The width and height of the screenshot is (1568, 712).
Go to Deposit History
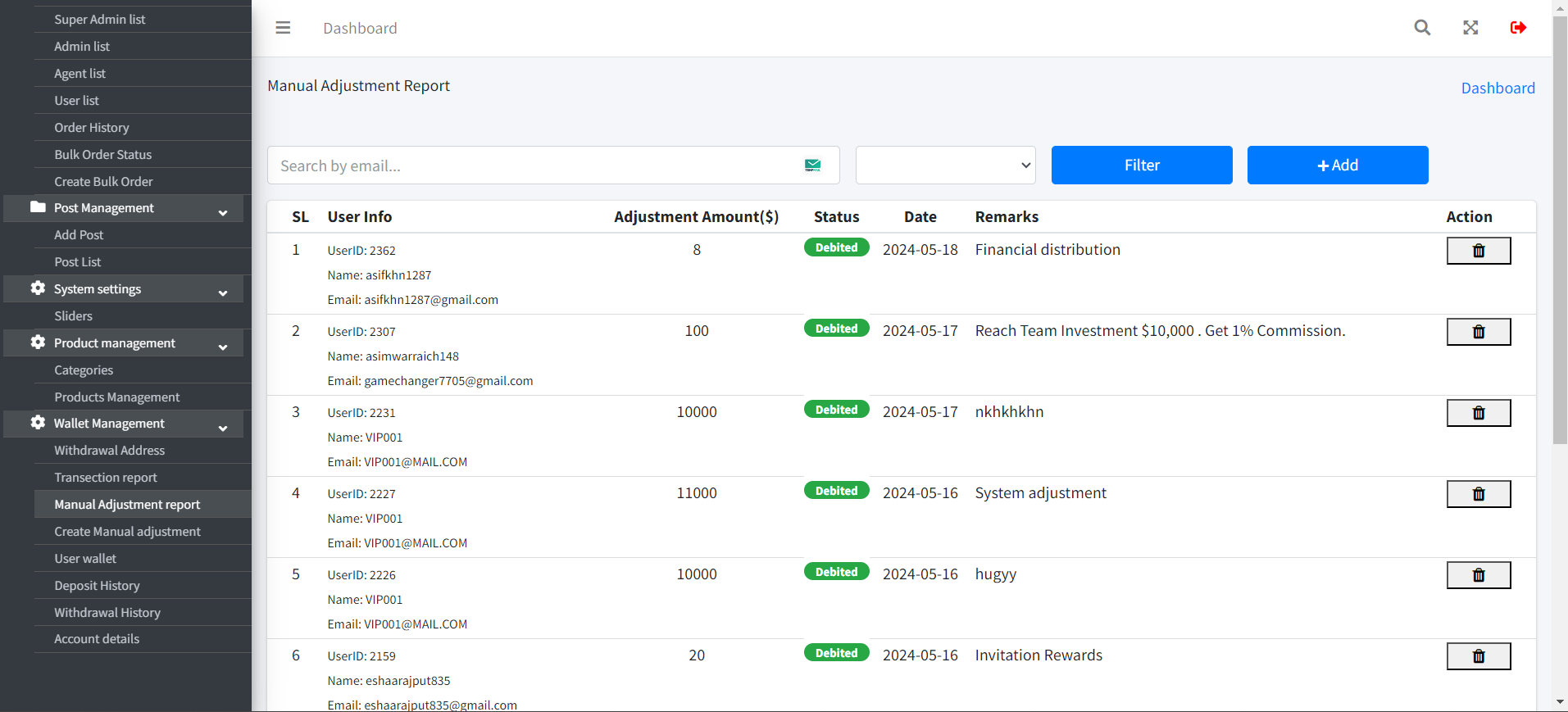pos(97,586)
